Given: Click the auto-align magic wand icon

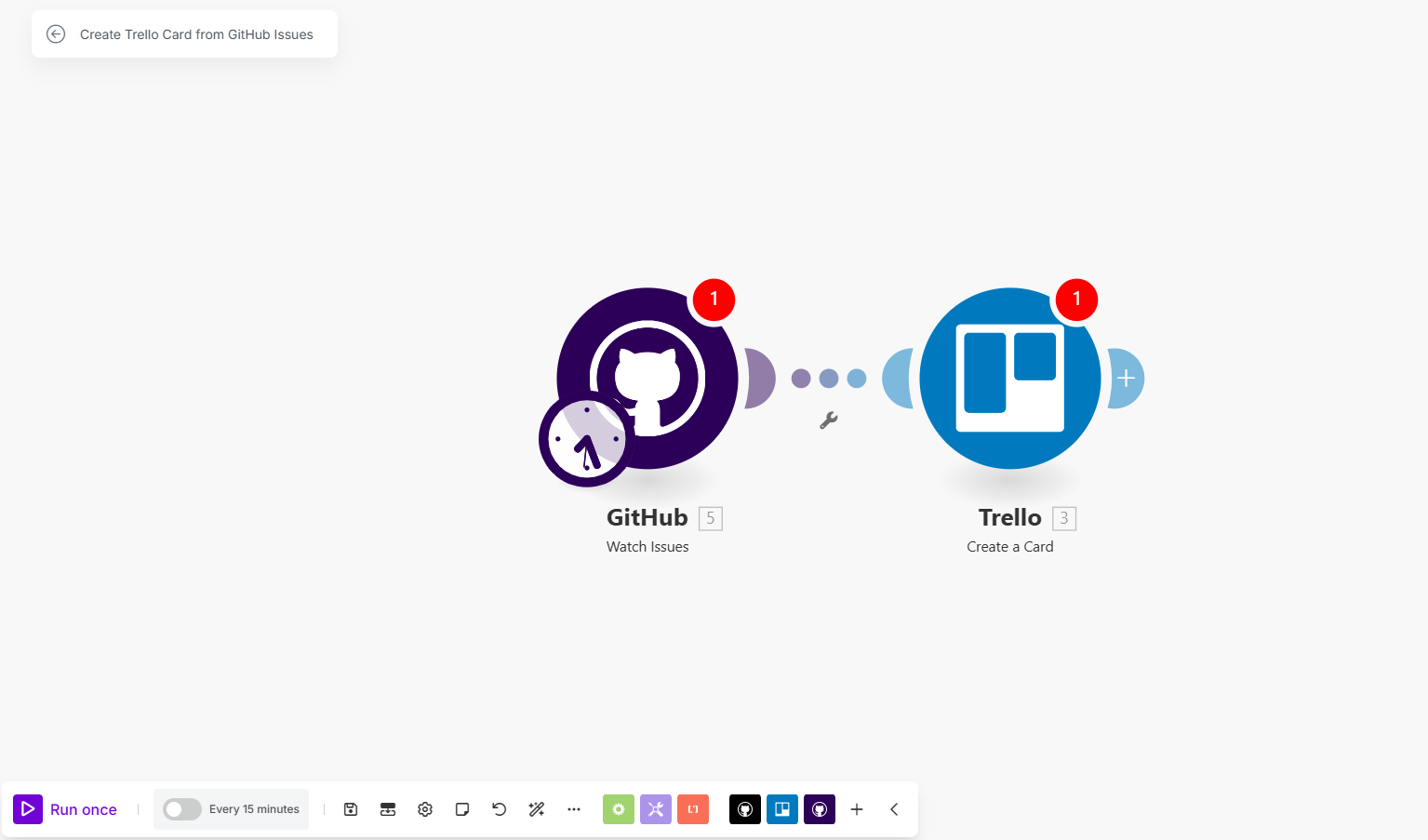Looking at the screenshot, I should [537, 809].
